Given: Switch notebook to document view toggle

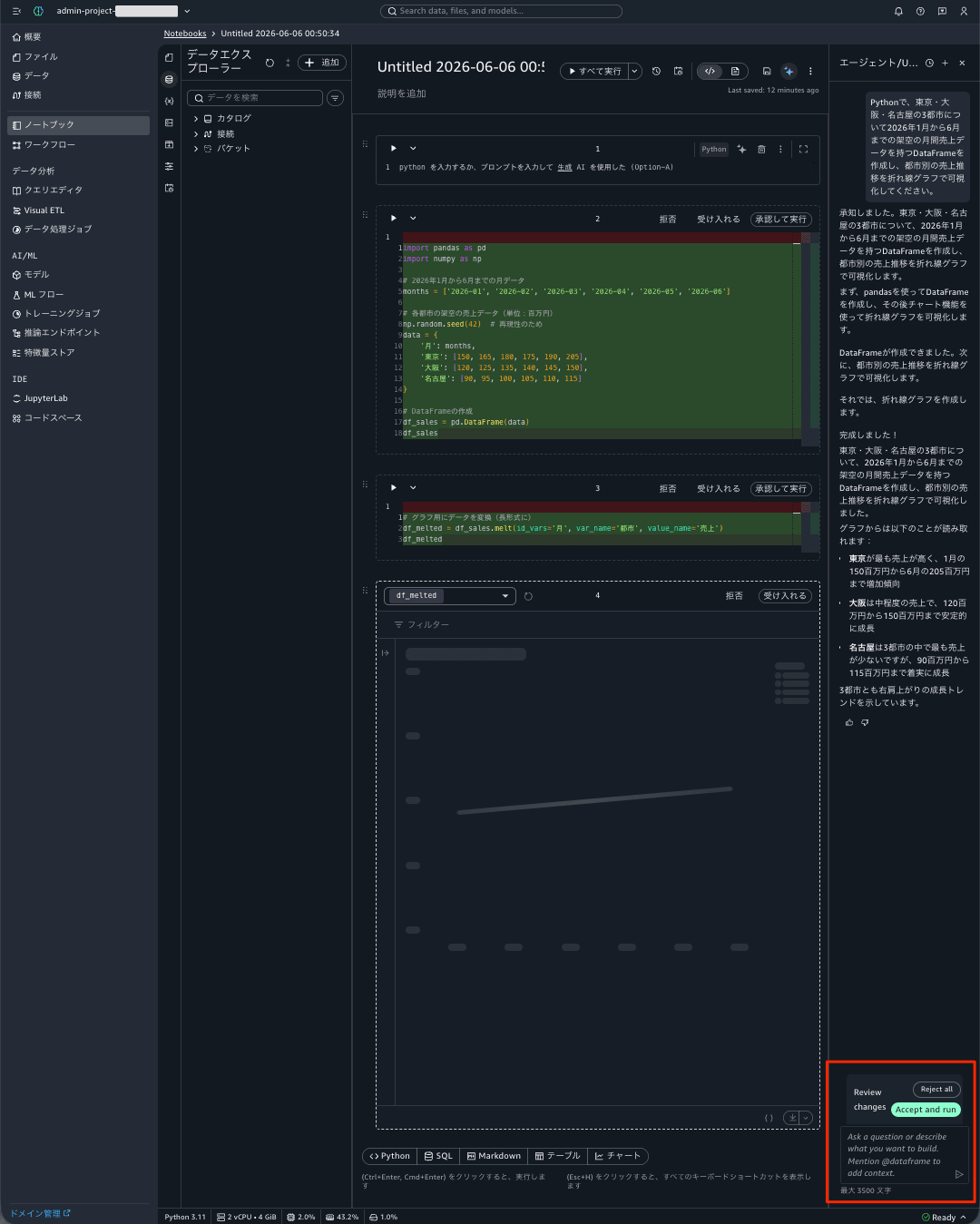Looking at the screenshot, I should coord(735,71).
